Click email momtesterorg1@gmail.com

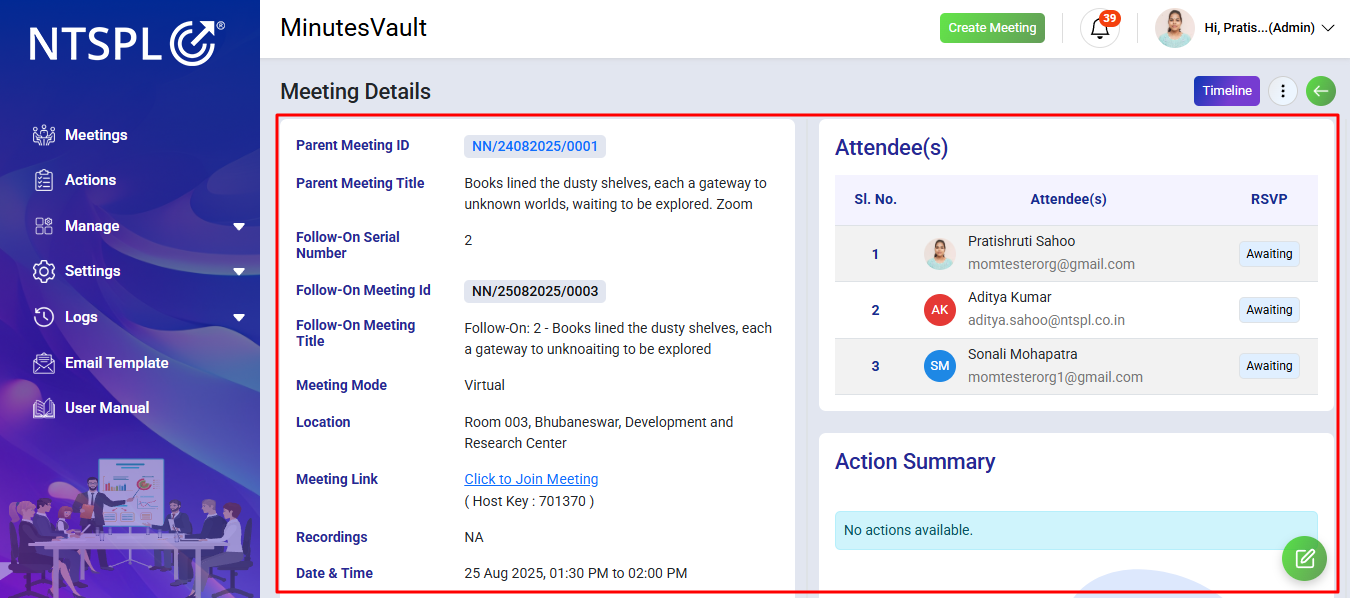tap(1055, 378)
